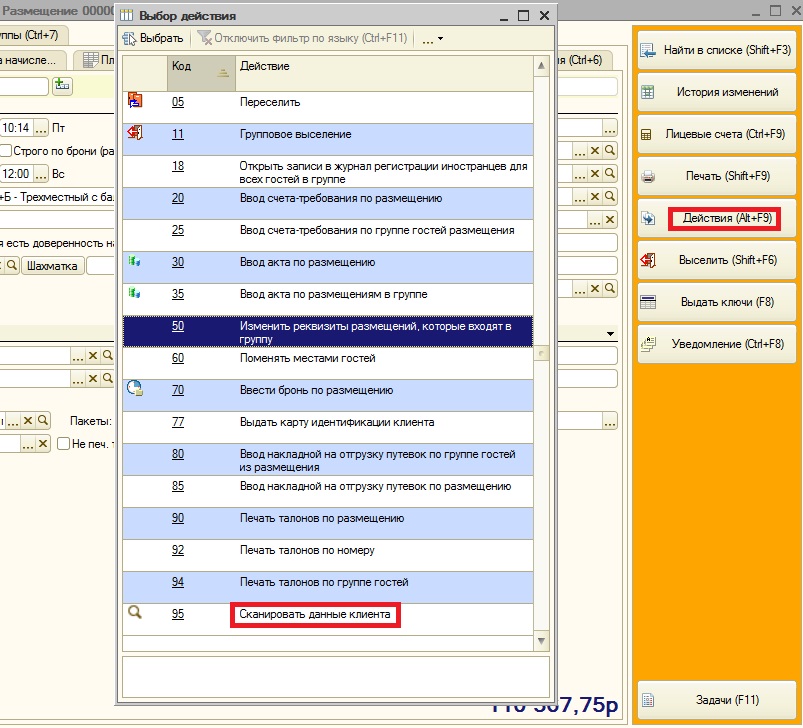Open История изменений button
The height and width of the screenshot is (728, 803).
tap(717, 92)
